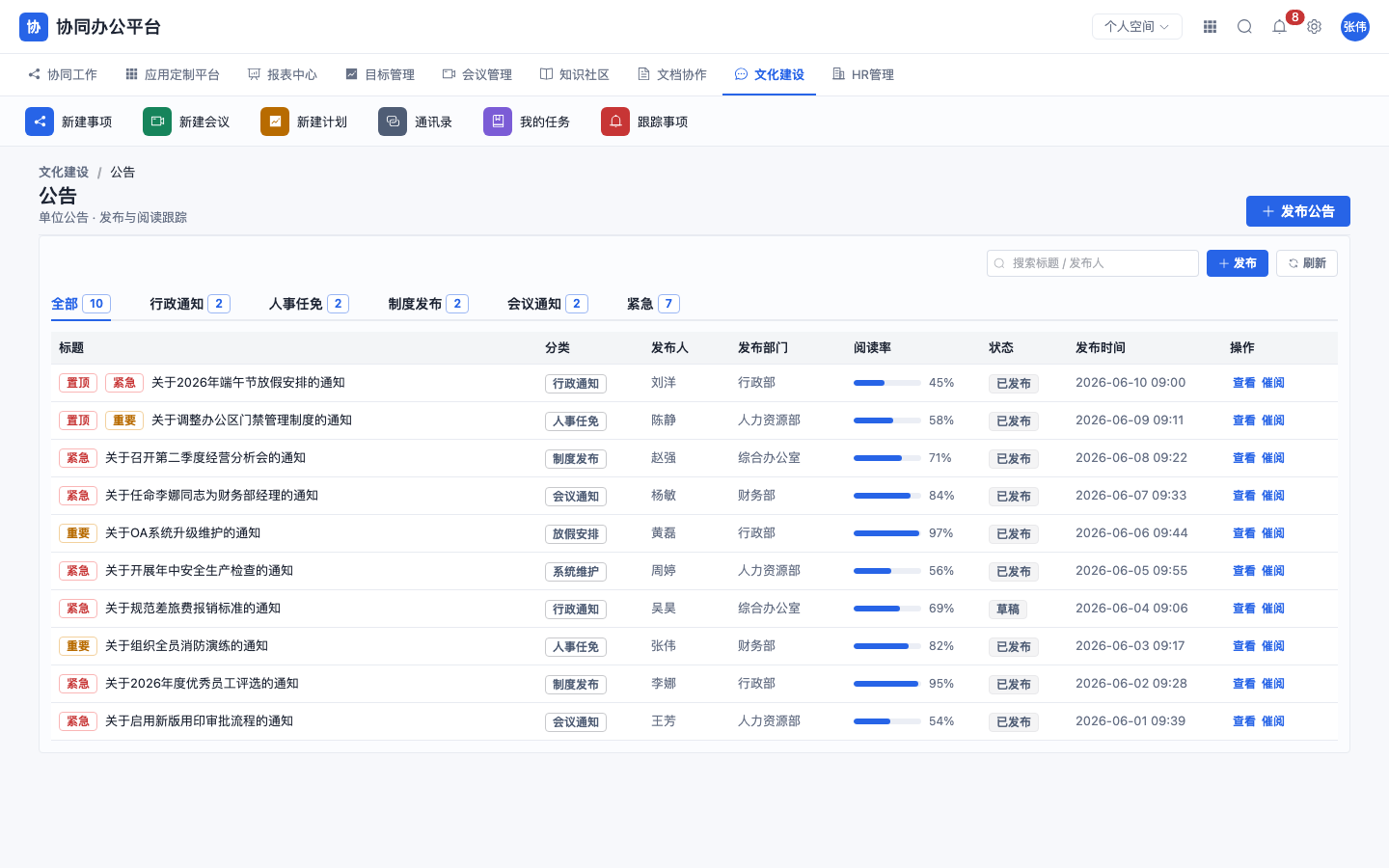The width and height of the screenshot is (1389, 868).
Task: Click the 报表中心 presentation icon in nav
Action: tap(255, 74)
